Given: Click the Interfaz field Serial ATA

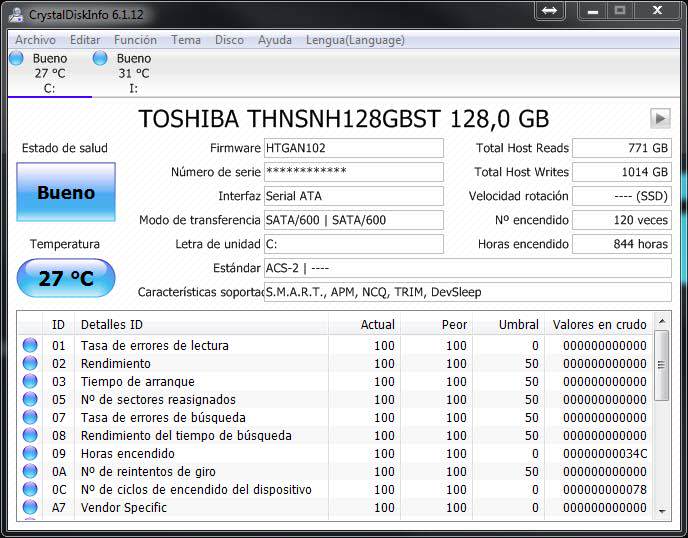Looking at the screenshot, I should coord(354,196).
